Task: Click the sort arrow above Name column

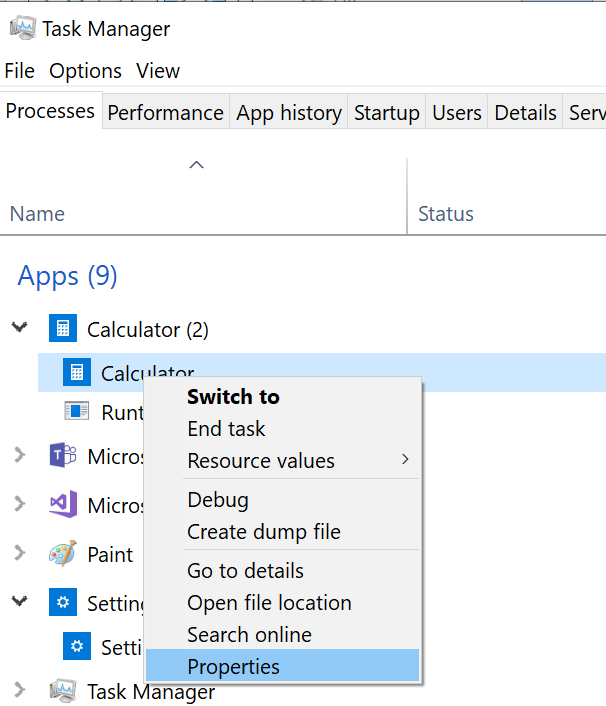Action: [x=196, y=165]
